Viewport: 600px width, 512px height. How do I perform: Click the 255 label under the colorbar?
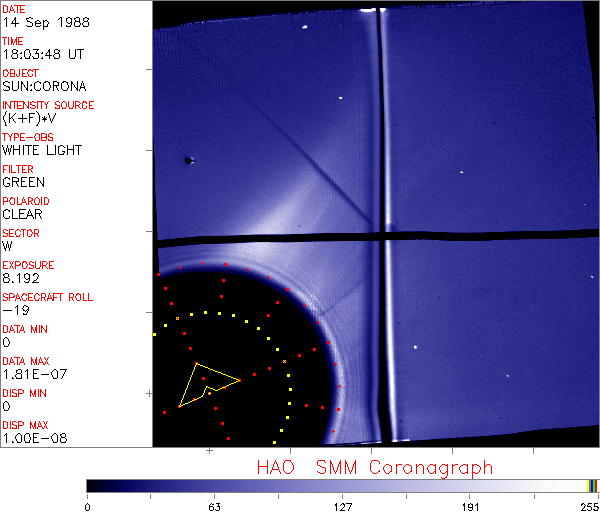(588, 505)
